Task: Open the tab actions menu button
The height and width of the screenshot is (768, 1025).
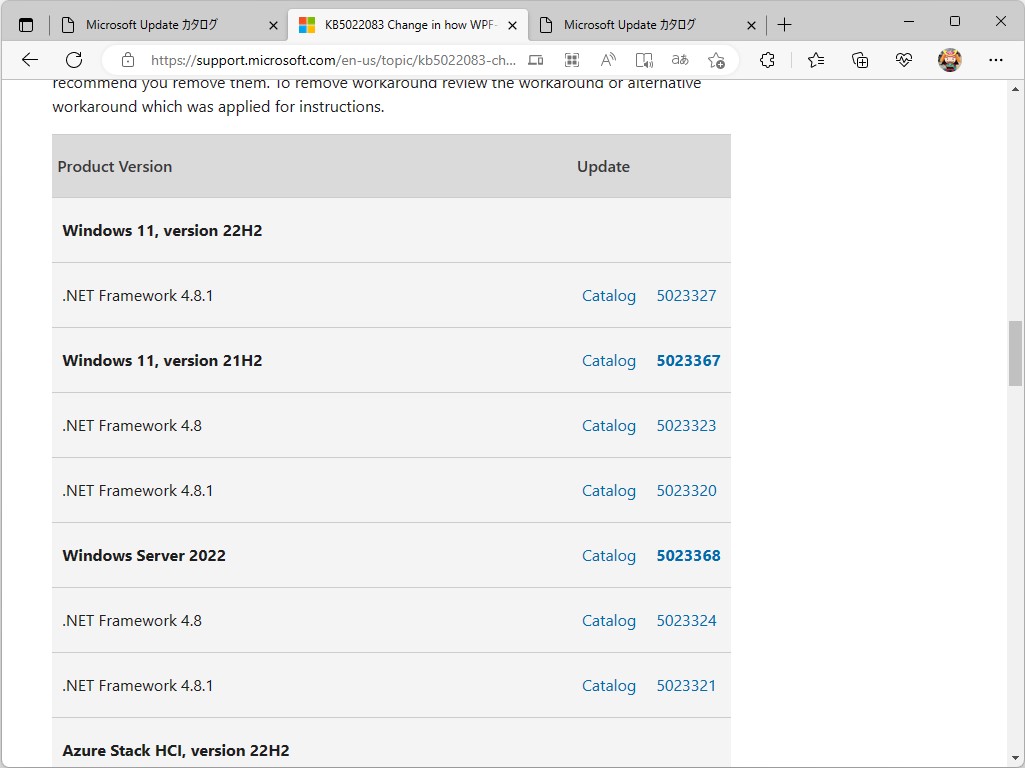Action: pyautogui.click(x=26, y=24)
